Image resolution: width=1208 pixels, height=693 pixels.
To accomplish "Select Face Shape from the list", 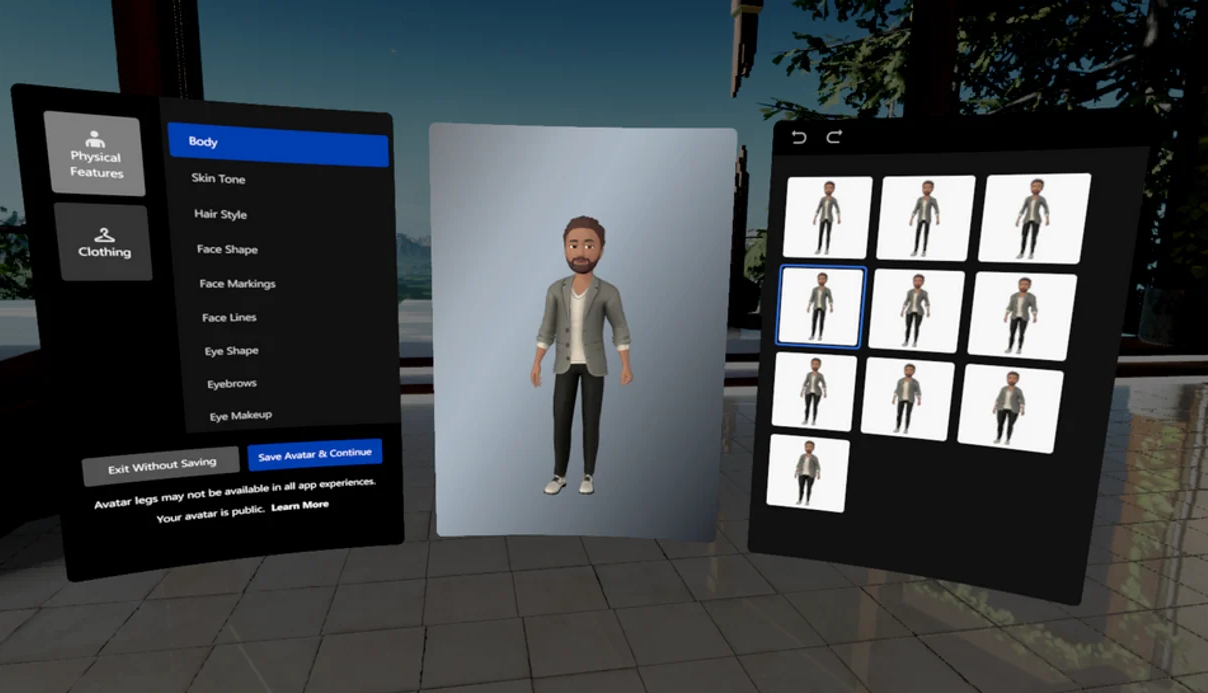I will (227, 249).
